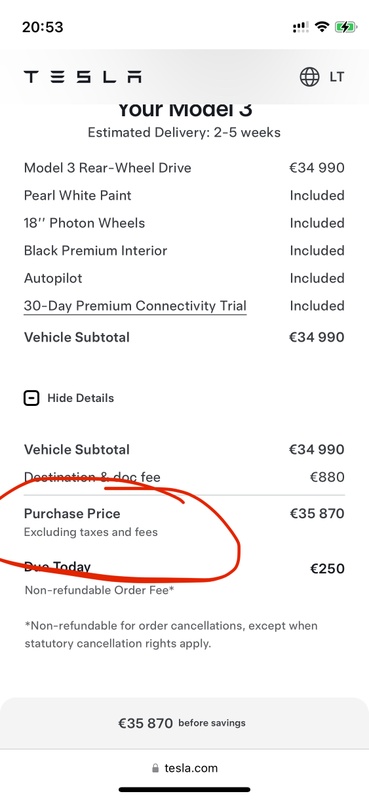Tap the €35 870 before savings bar
The image size is (369, 800).
click(x=184, y=723)
